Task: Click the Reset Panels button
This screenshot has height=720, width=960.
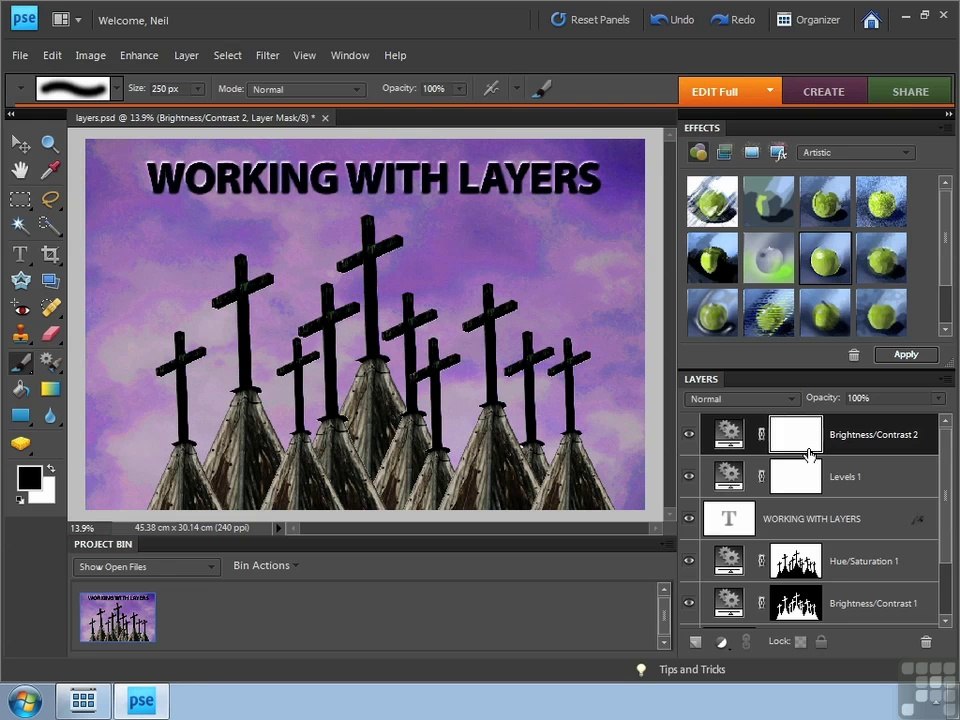Action: 590,20
